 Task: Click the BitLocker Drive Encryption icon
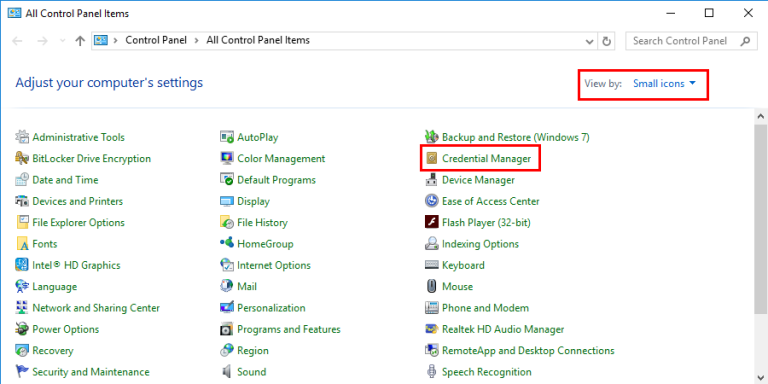click(x=22, y=159)
